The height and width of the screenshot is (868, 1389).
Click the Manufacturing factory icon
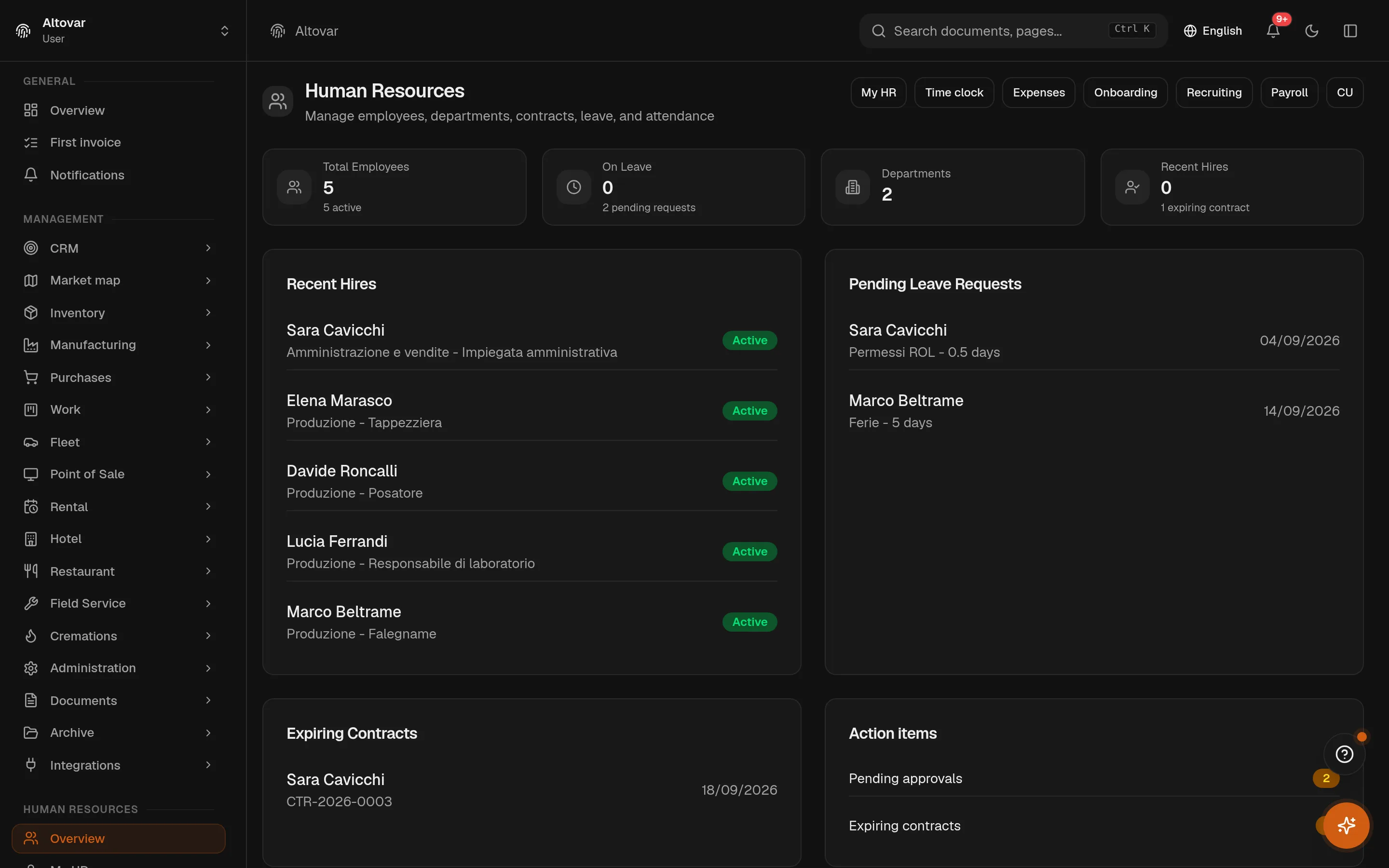point(31,345)
